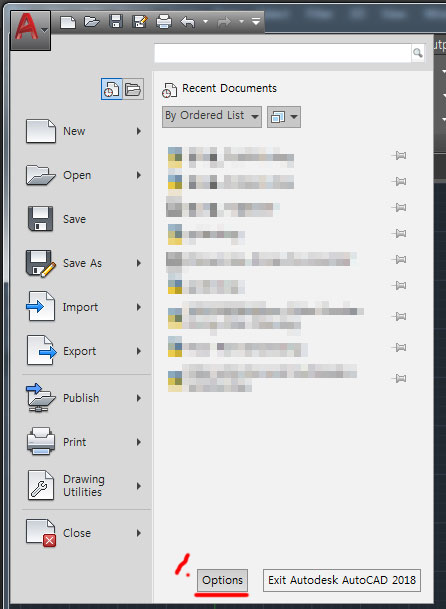Screen dimensions: 446x609
Task: Click the Undo arrow in Quick Access toolbar
Action: 188,22
